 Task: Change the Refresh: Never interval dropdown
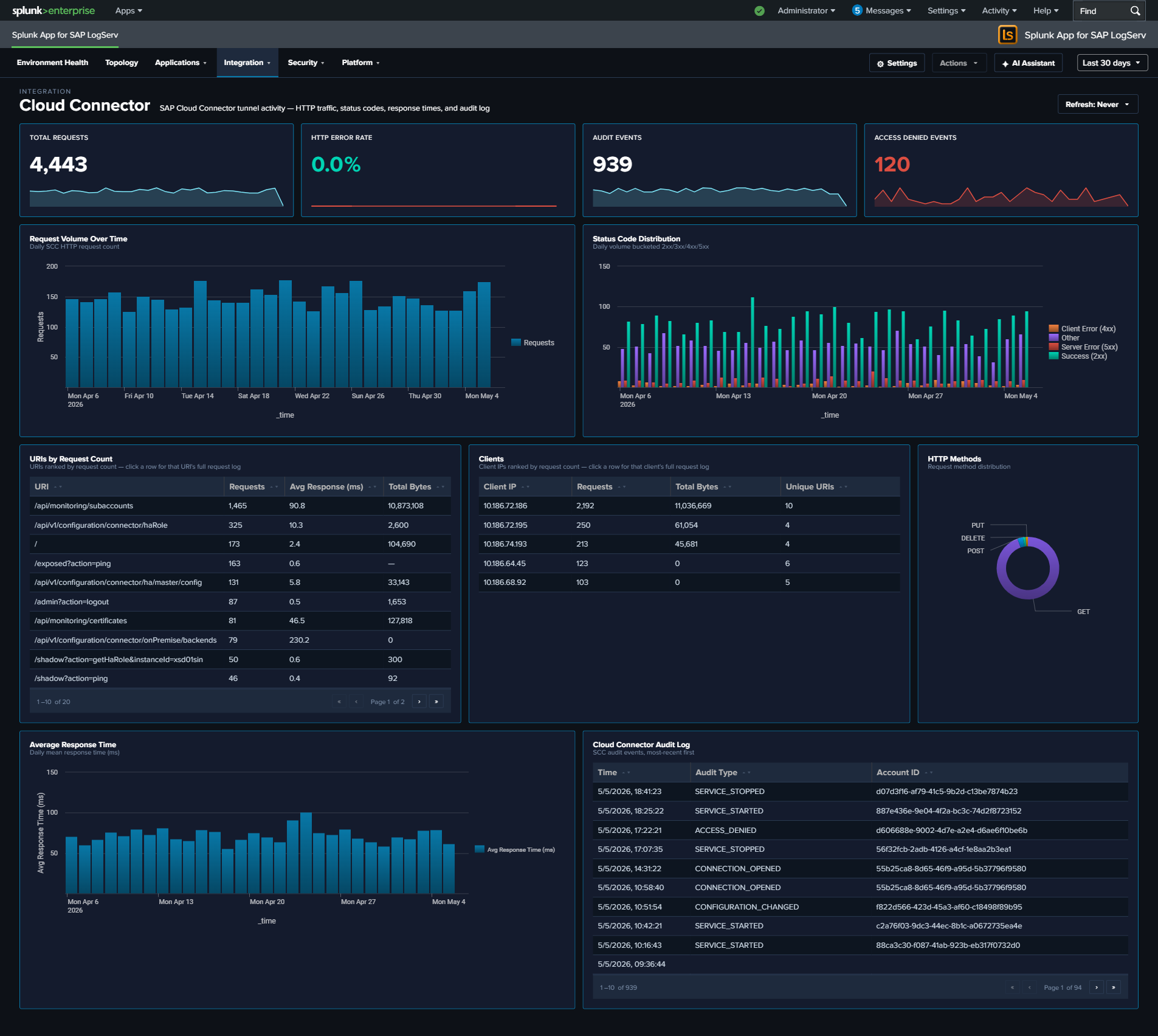coord(1097,105)
